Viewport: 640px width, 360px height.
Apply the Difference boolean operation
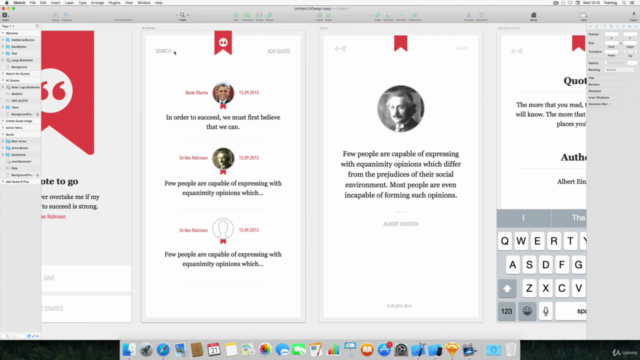(415, 16)
